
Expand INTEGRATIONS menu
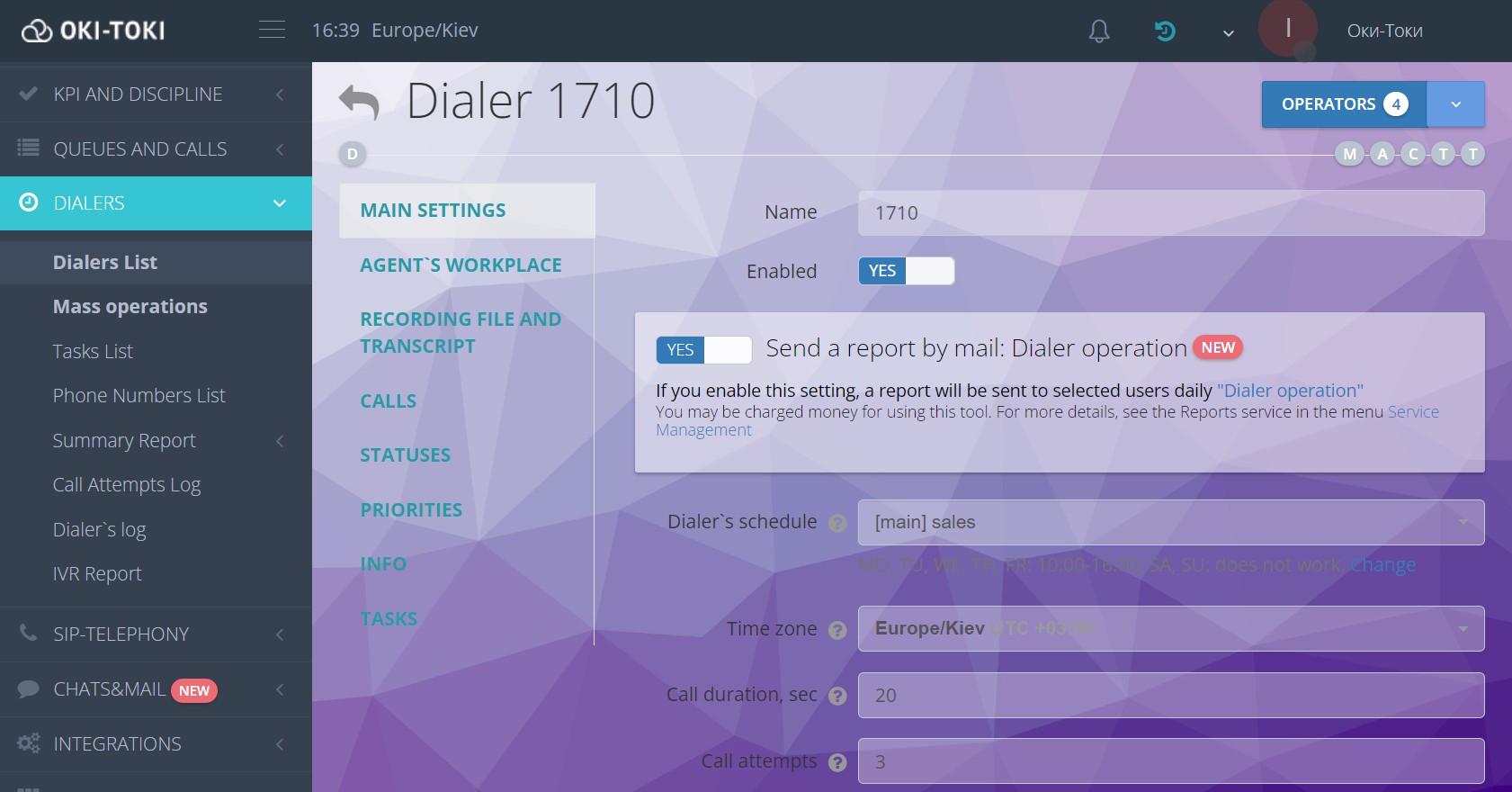pyautogui.click(x=156, y=744)
